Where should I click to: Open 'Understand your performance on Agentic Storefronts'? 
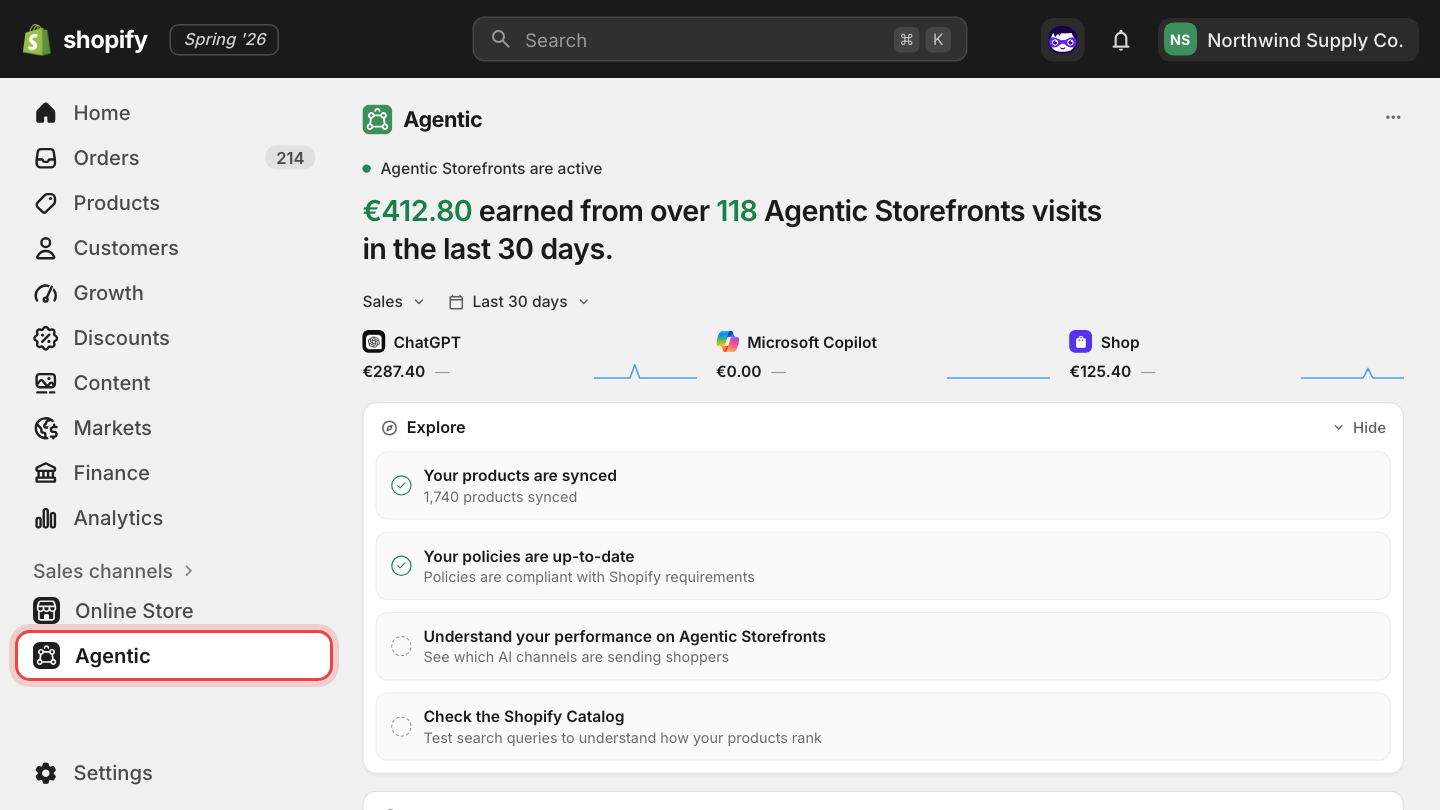click(883, 646)
